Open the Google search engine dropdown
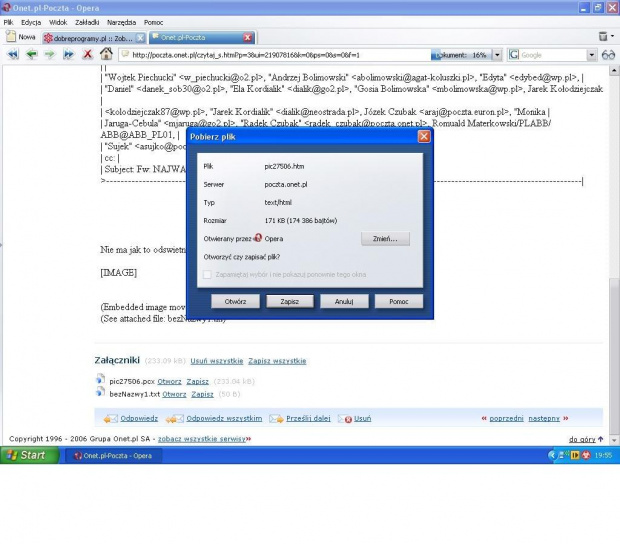This screenshot has height=544, width=620. click(592, 55)
